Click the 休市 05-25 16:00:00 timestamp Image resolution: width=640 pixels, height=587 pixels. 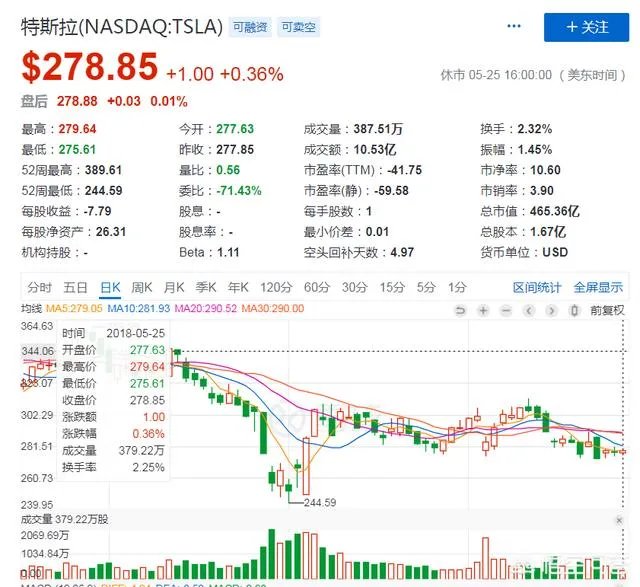click(533, 75)
